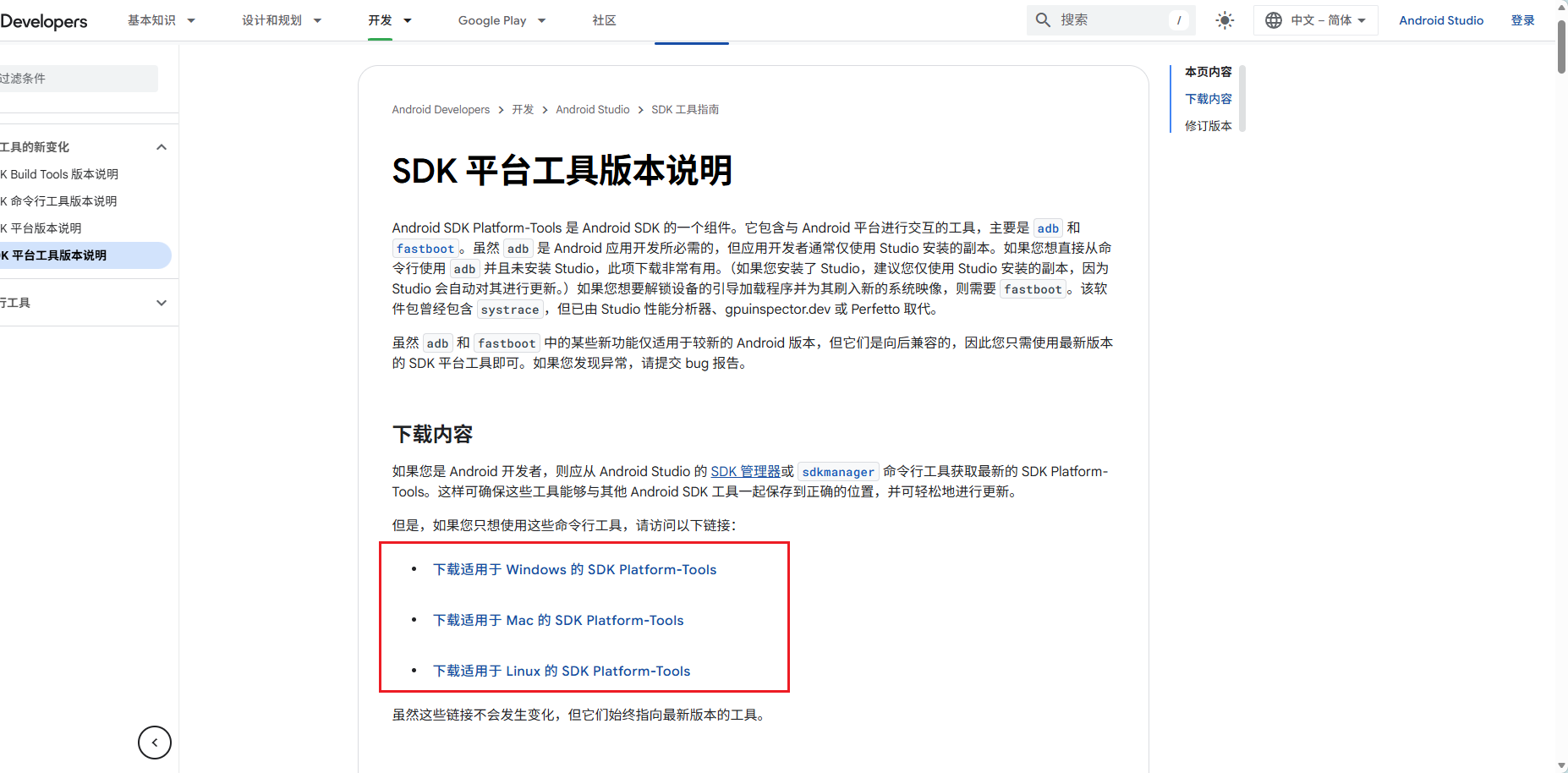This screenshot has width=1568, height=773.
Task: Click the 下载内容 section heading
Action: point(432,435)
